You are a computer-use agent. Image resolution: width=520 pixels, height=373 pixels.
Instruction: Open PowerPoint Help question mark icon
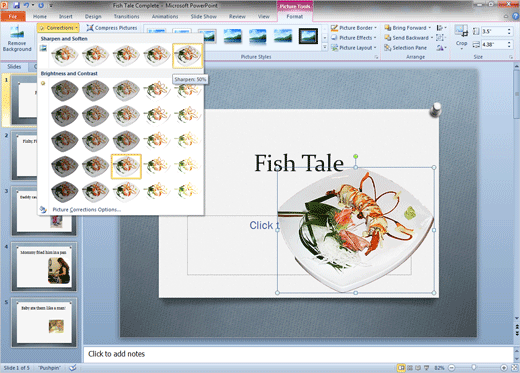pos(515,16)
